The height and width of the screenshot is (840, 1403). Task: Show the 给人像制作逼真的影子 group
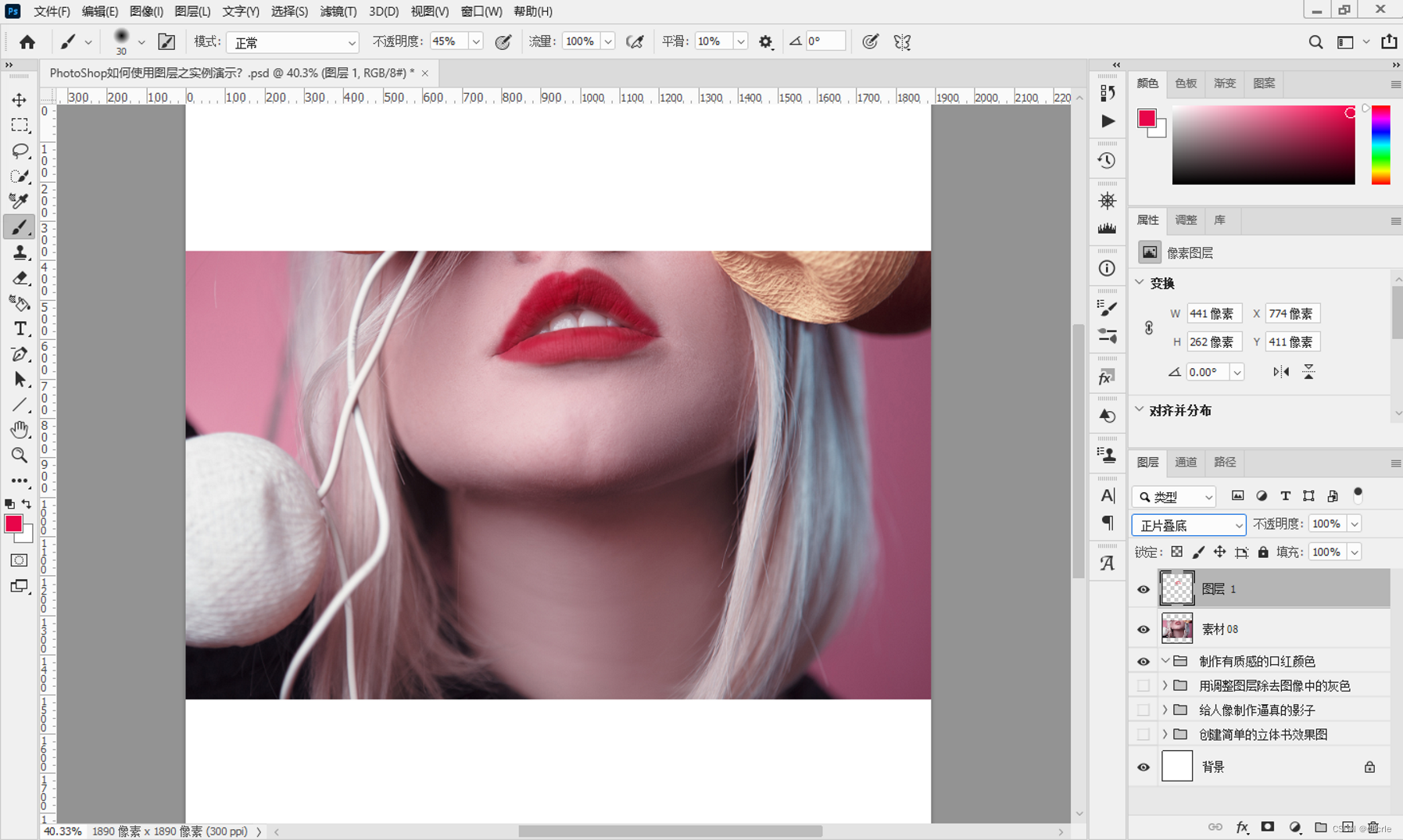tap(1144, 710)
